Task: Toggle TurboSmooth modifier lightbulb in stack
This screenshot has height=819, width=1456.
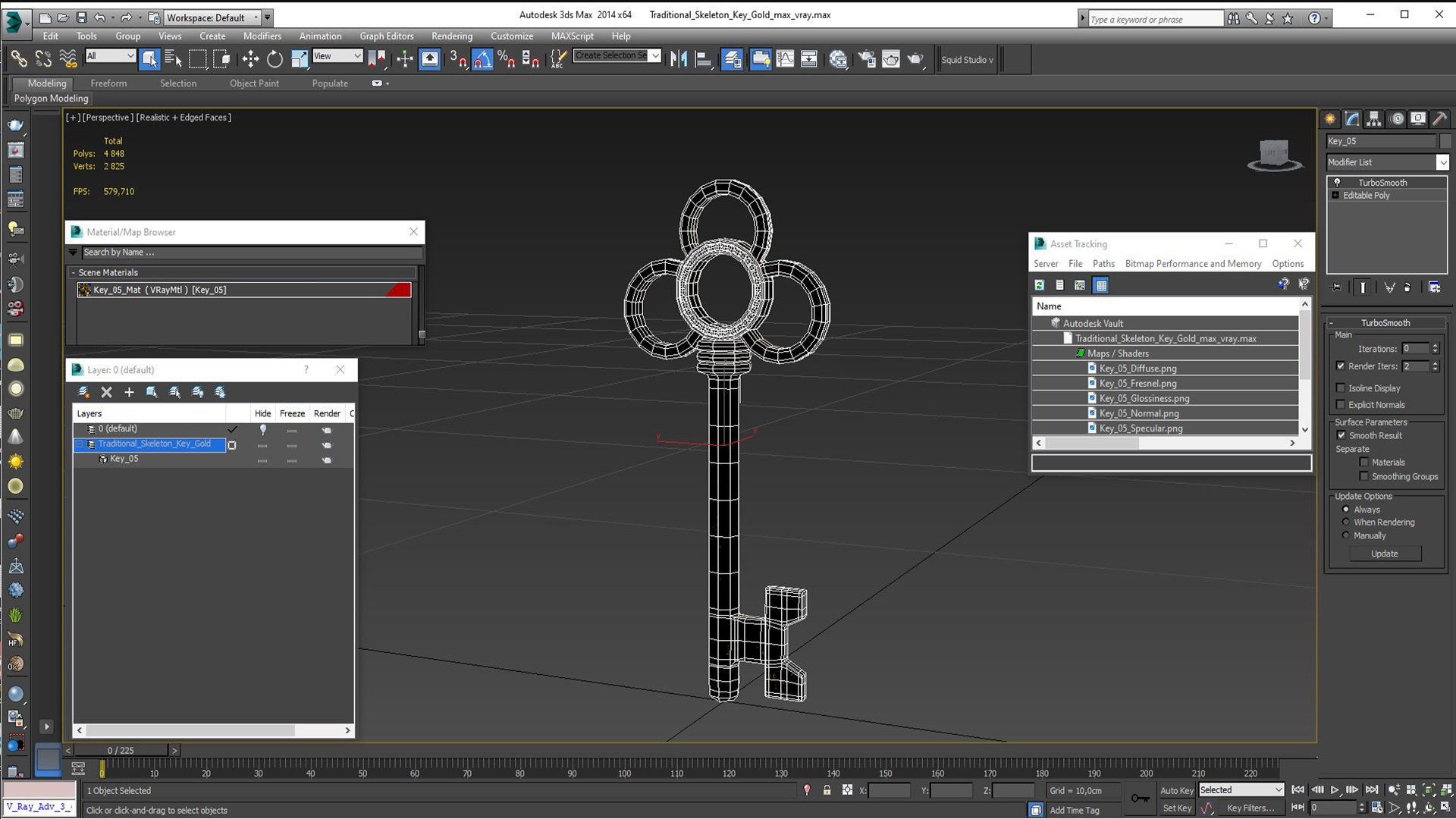Action: (1338, 183)
